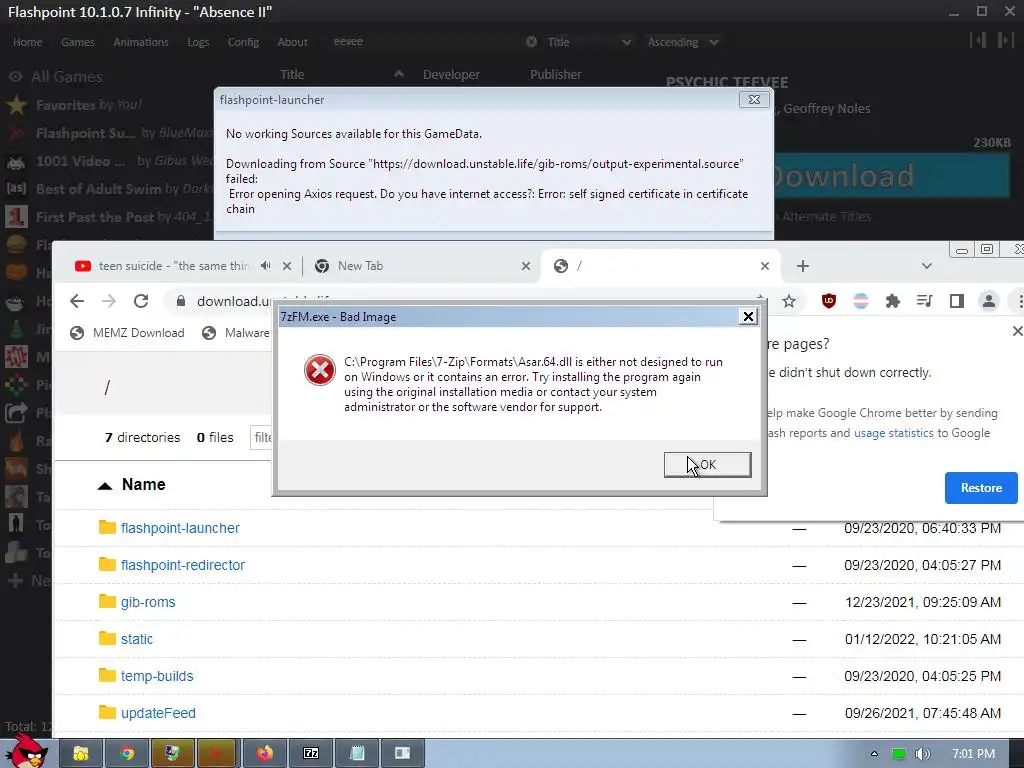Screen dimensions: 1024x768
Task: Close the active slash tab in Chrome
Action: (x=765, y=266)
